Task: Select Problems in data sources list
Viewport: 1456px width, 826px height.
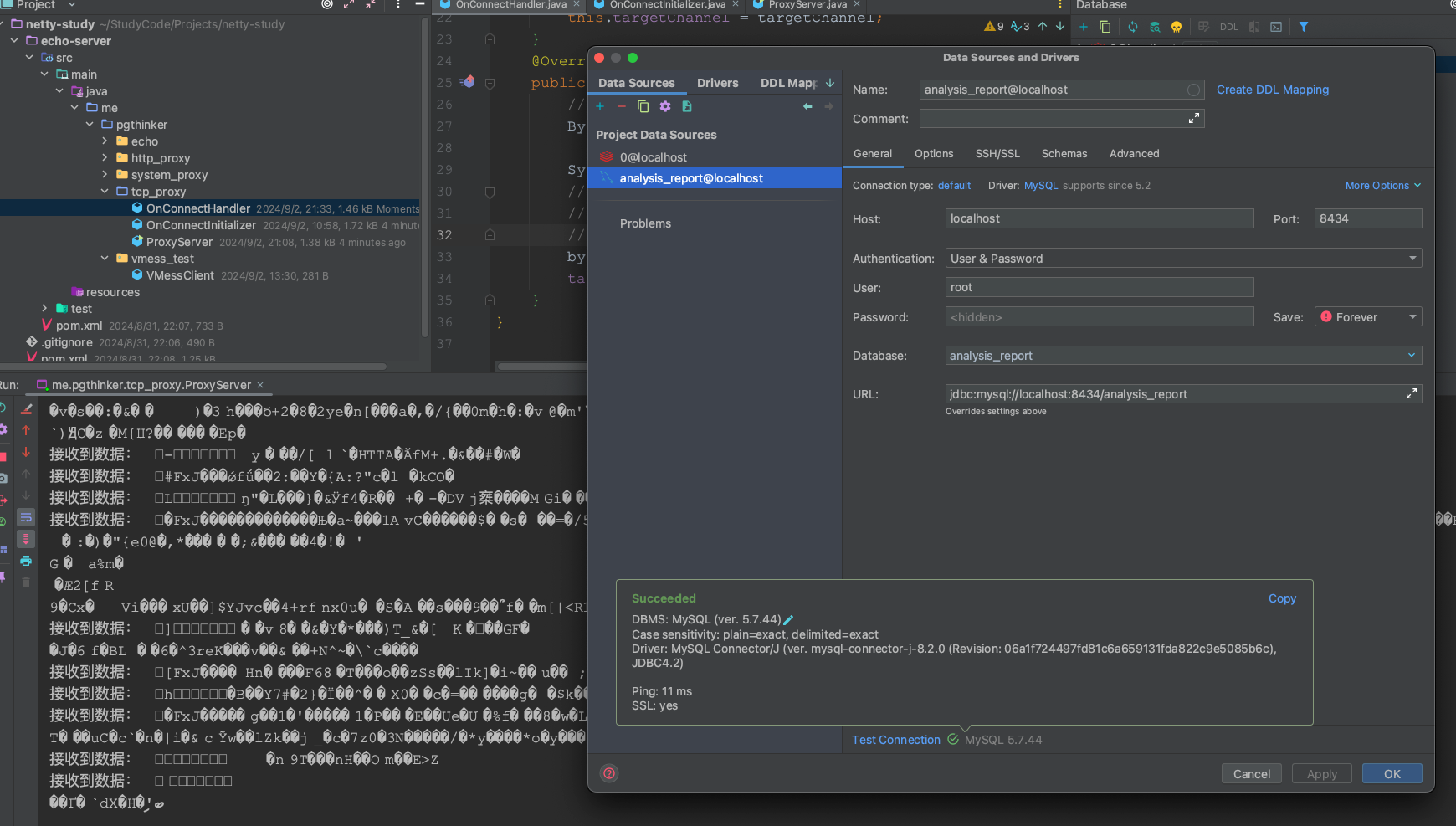Action: pos(645,223)
